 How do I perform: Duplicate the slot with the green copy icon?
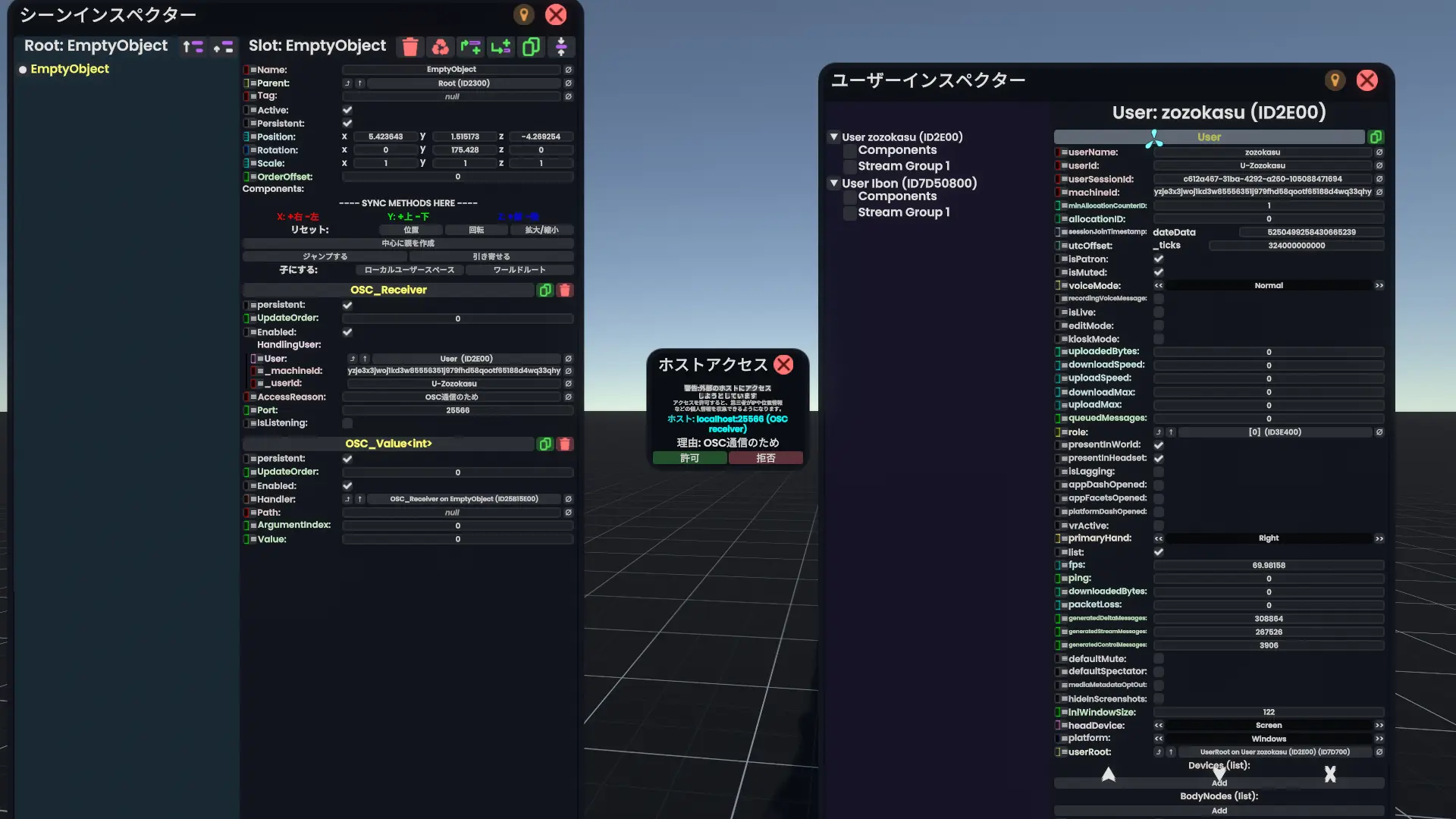click(x=531, y=47)
